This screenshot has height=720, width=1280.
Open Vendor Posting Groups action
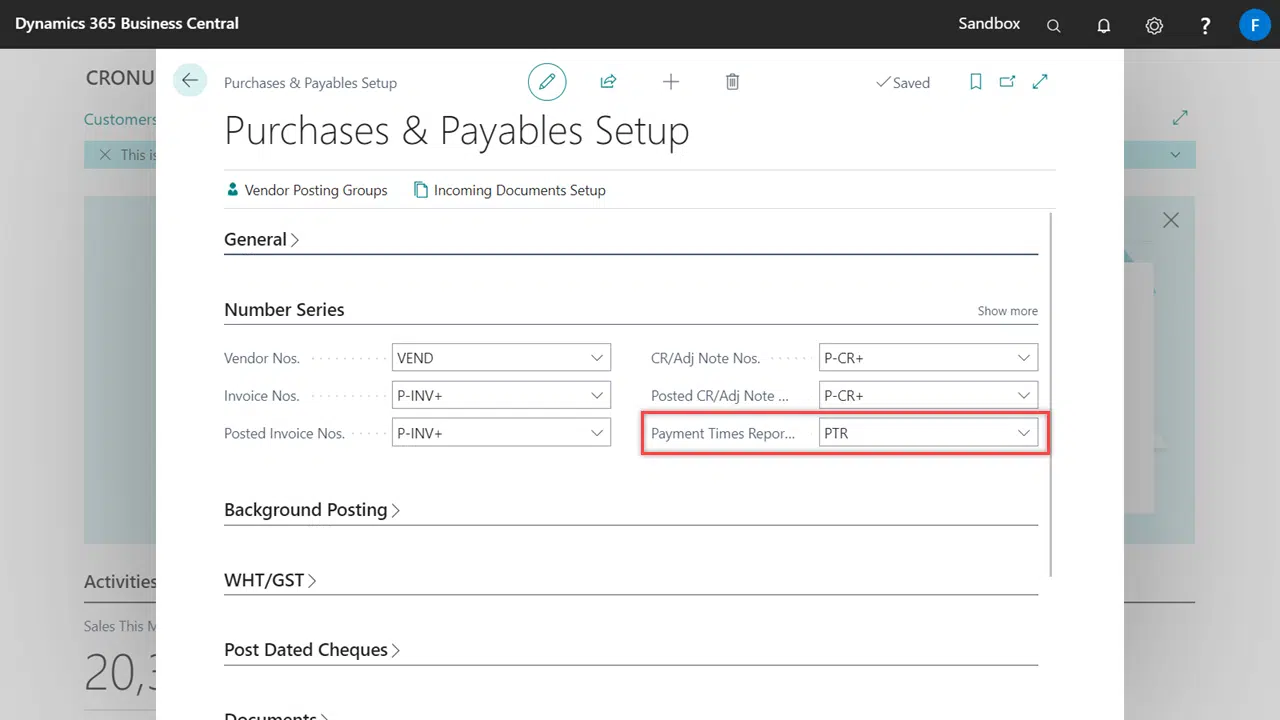point(307,190)
